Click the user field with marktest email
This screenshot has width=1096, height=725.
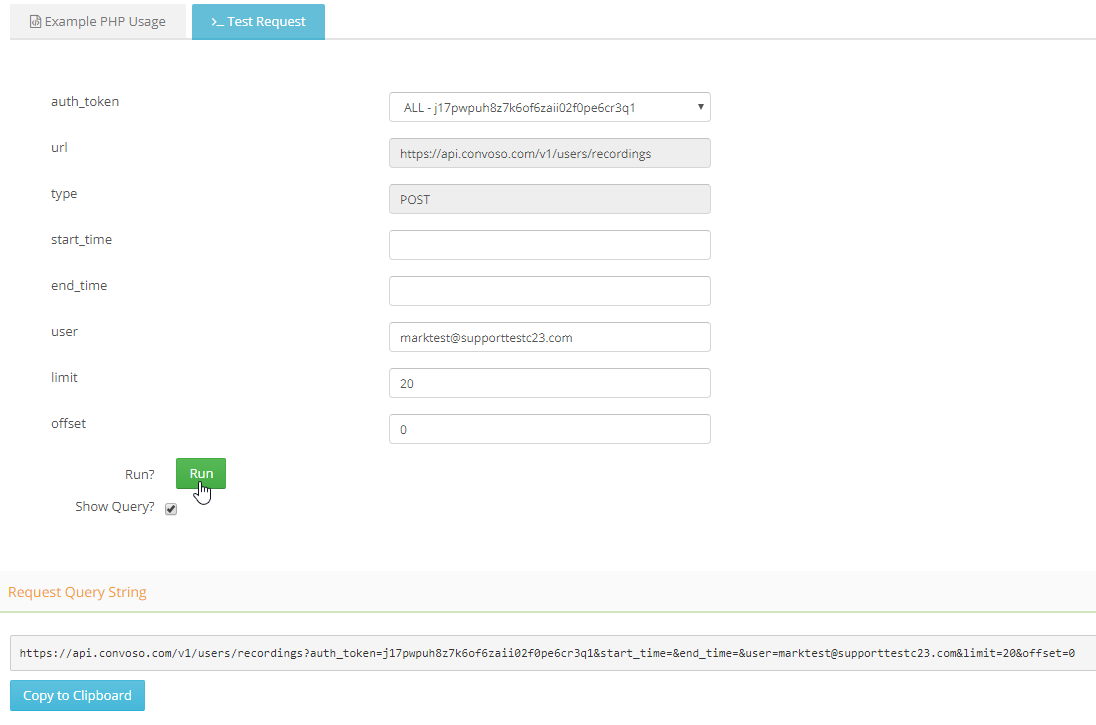click(549, 337)
